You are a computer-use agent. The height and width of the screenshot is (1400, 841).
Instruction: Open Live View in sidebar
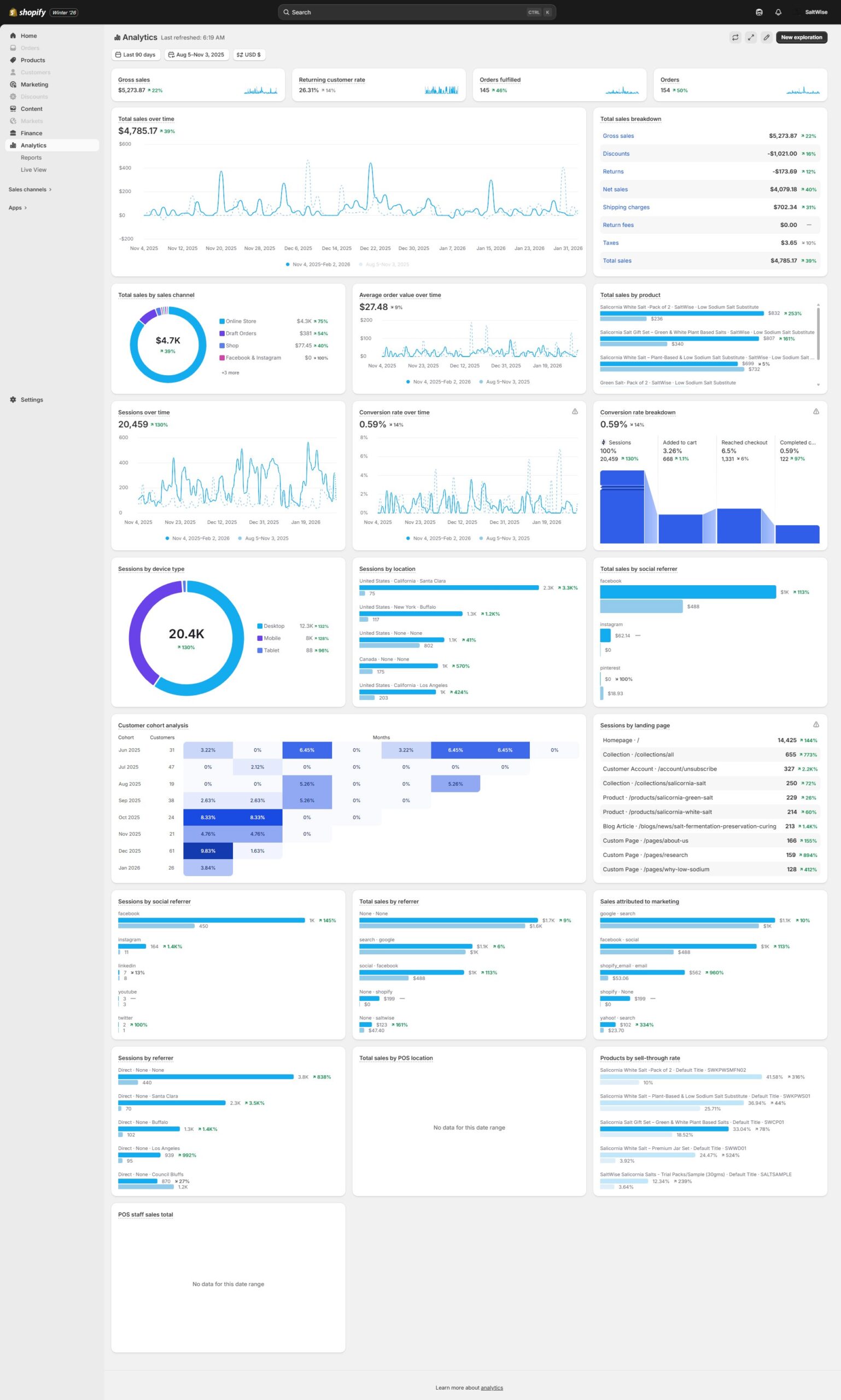33,170
